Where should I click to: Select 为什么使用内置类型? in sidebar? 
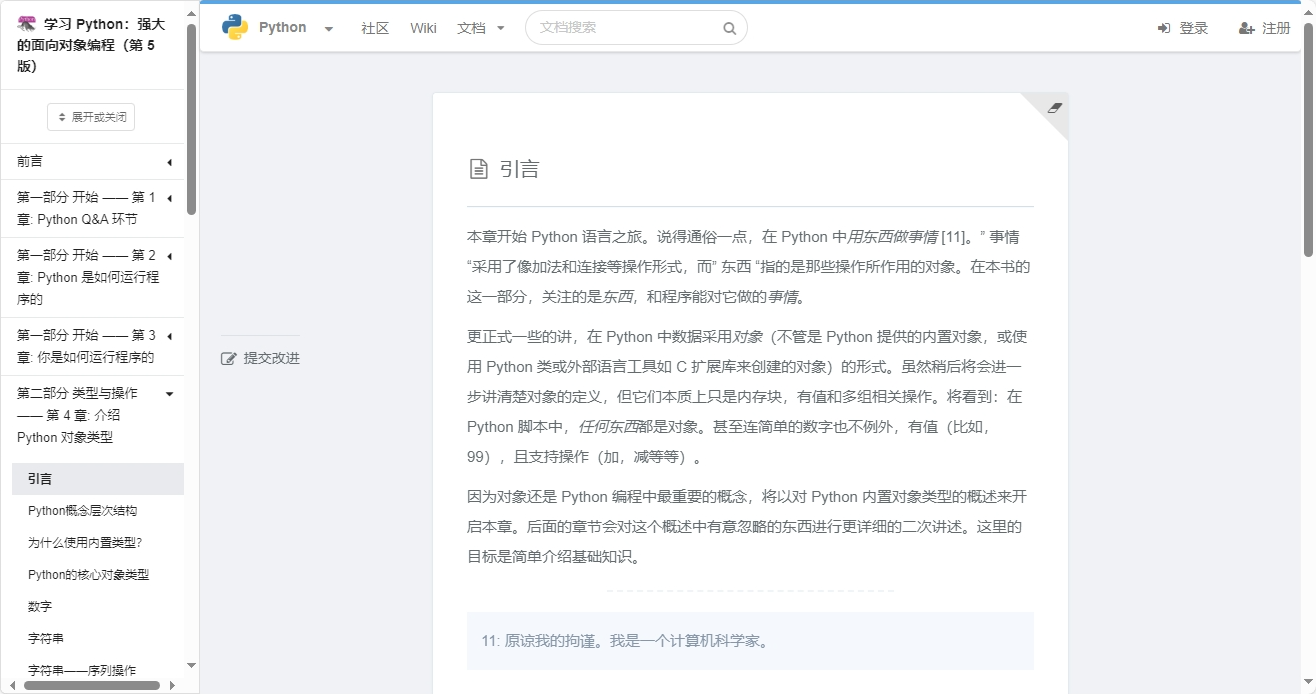pyautogui.click(x=85, y=543)
